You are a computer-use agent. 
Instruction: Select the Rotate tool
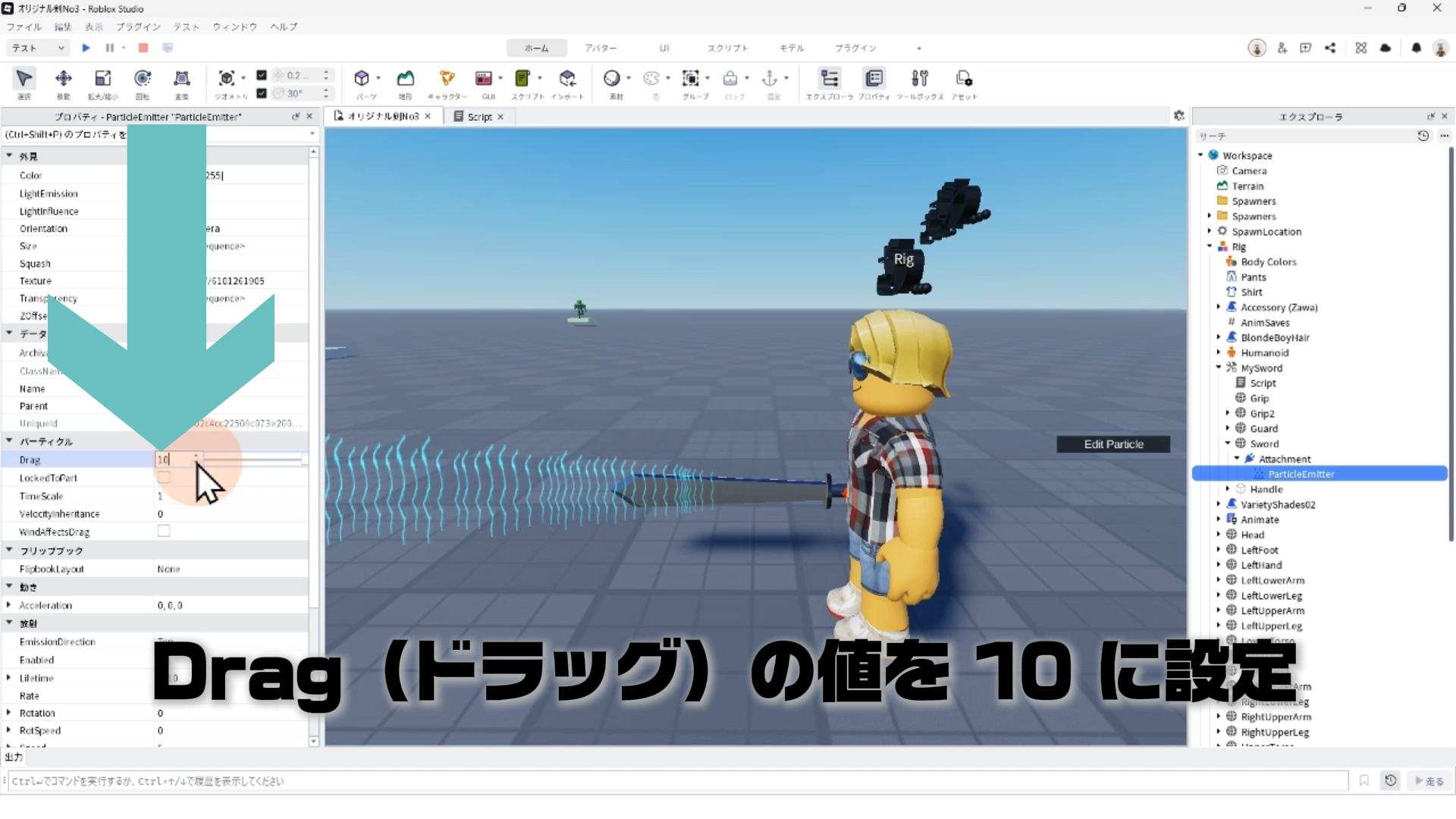click(143, 79)
